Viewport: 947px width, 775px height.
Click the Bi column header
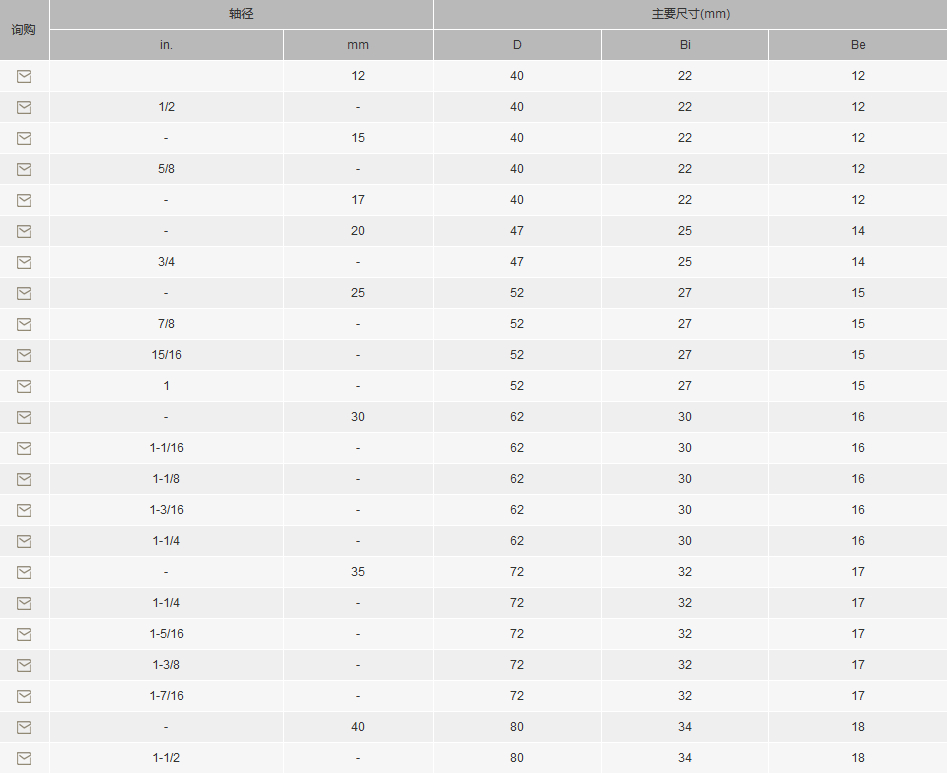pos(684,45)
